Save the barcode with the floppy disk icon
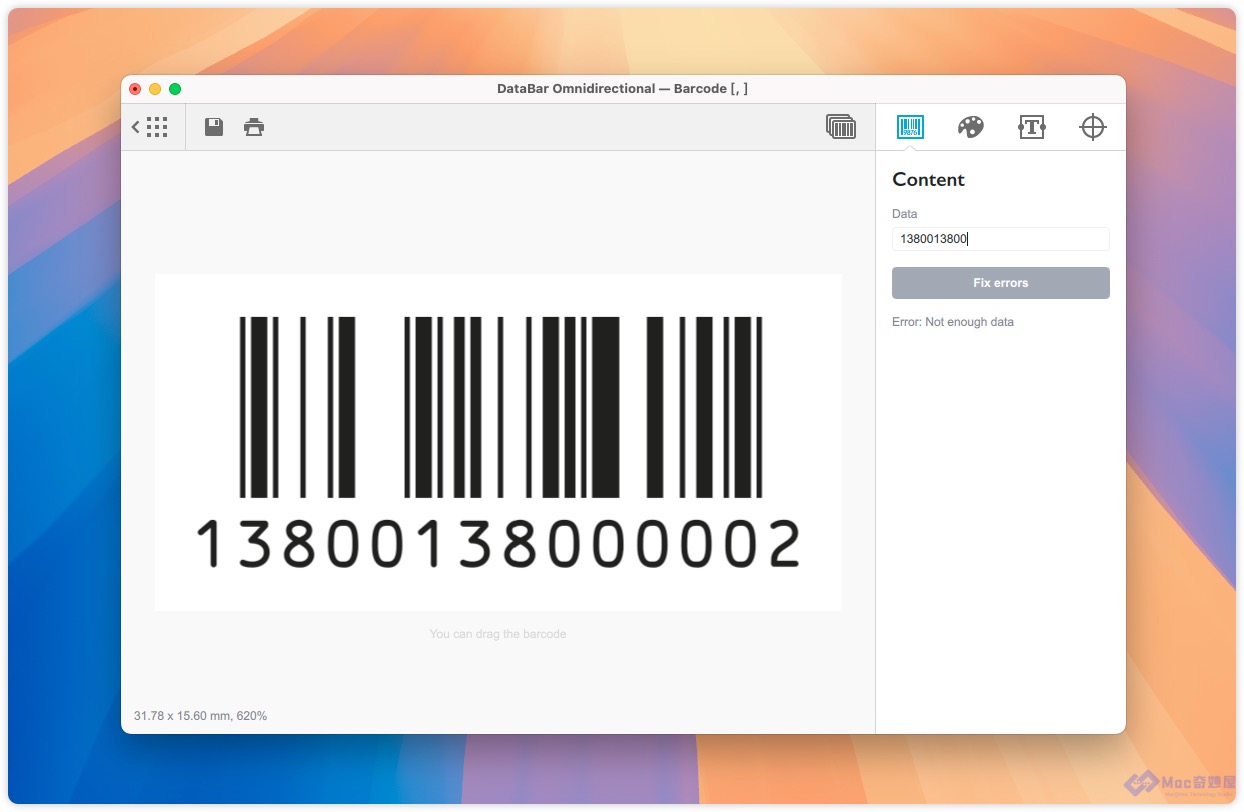Viewport: 1244px width, 812px height. pos(214,127)
